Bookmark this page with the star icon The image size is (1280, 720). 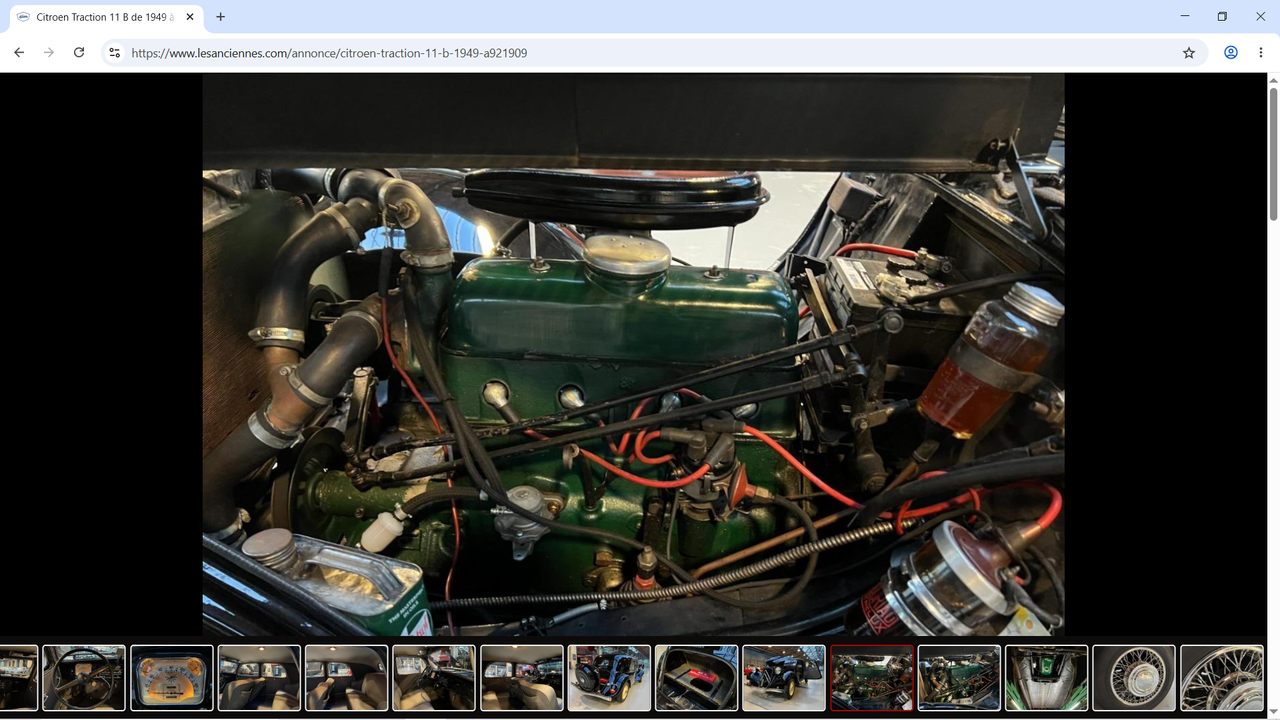pos(1189,52)
